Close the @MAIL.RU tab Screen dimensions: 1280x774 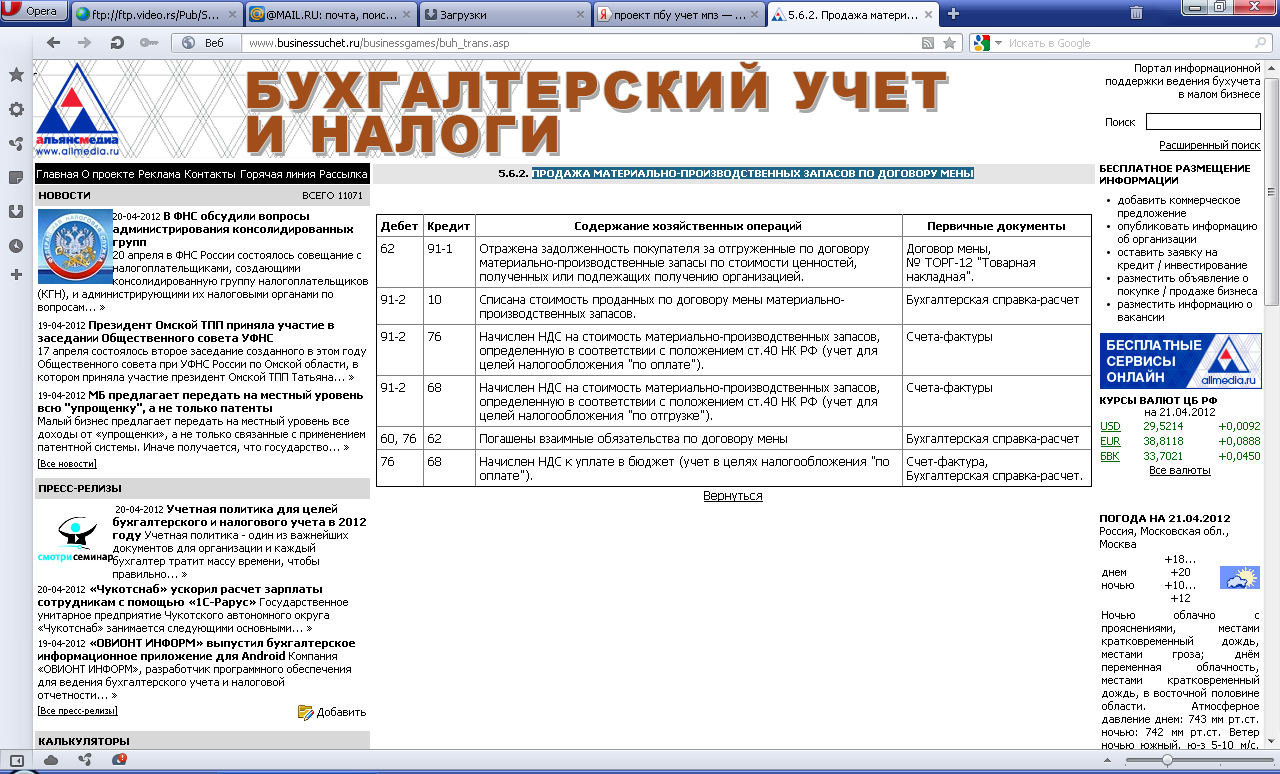point(406,14)
